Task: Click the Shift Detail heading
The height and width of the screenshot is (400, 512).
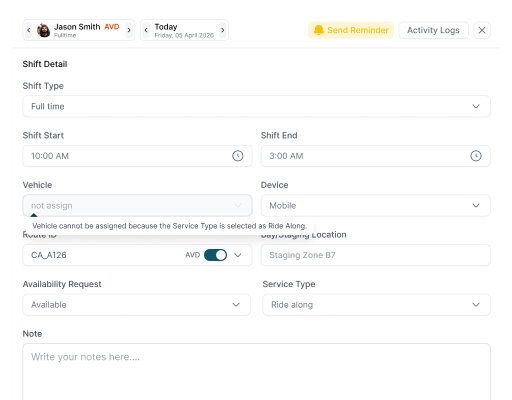Action: [x=45, y=64]
